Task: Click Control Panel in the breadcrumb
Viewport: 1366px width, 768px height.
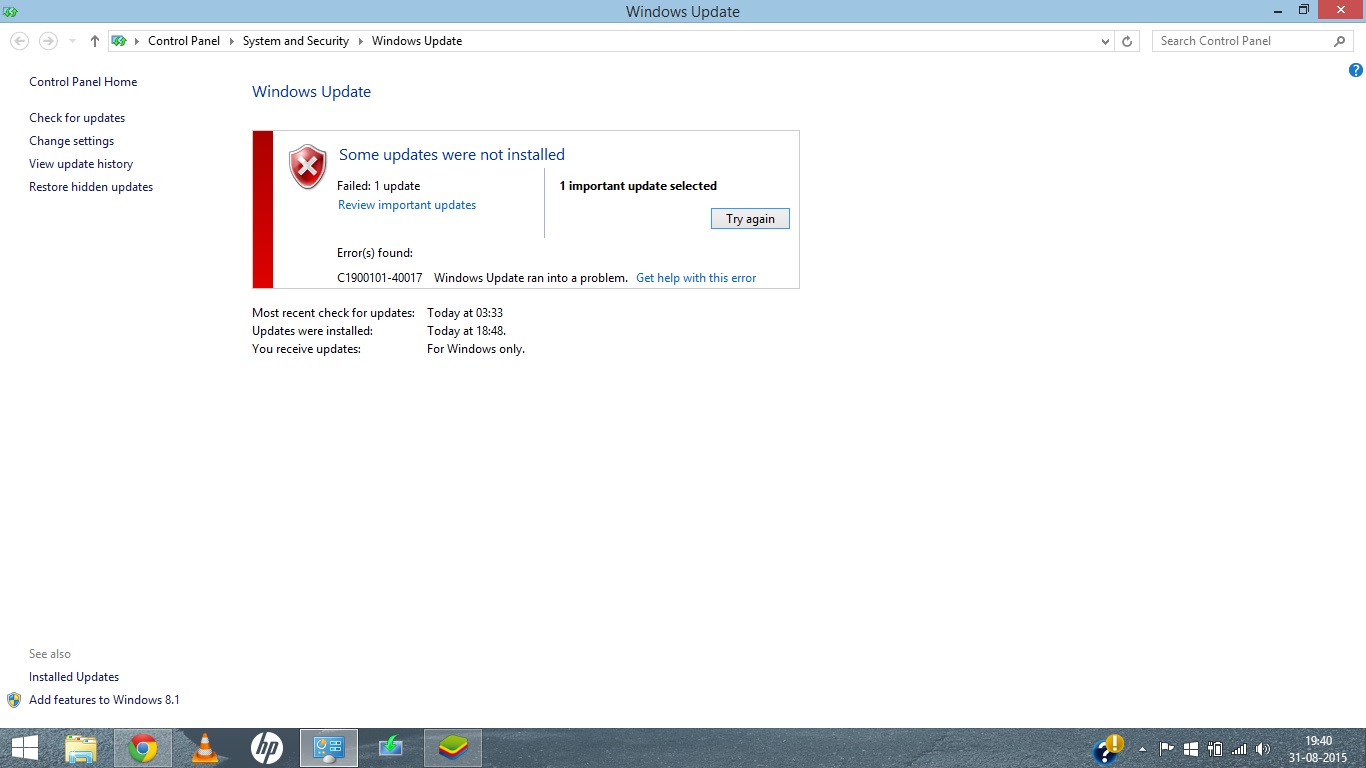Action: (184, 41)
